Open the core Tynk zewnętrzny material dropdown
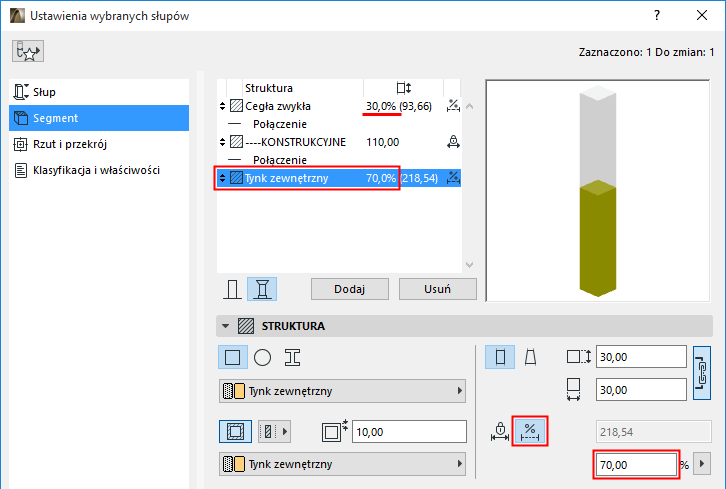Viewport: 726px width, 489px height. click(342, 391)
